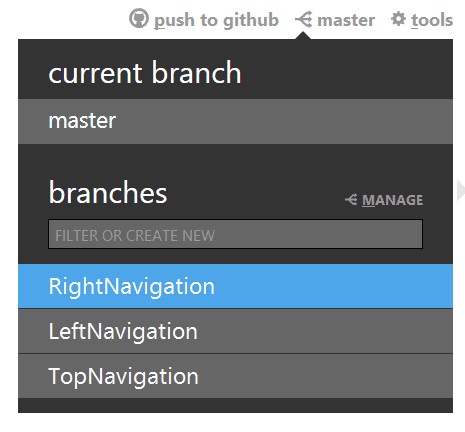Switch to the LeftNavigation branch
The image size is (465, 432).
pos(235,331)
